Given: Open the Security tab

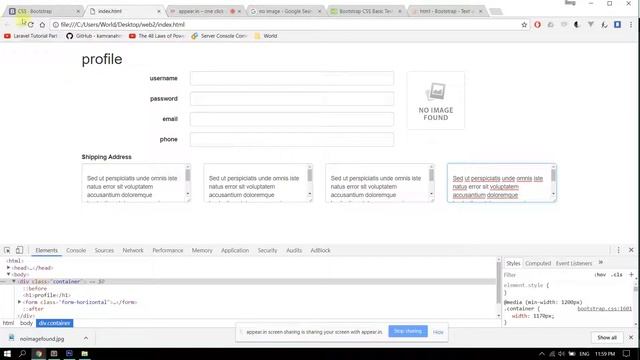Looking at the screenshot, I should coord(267,250).
